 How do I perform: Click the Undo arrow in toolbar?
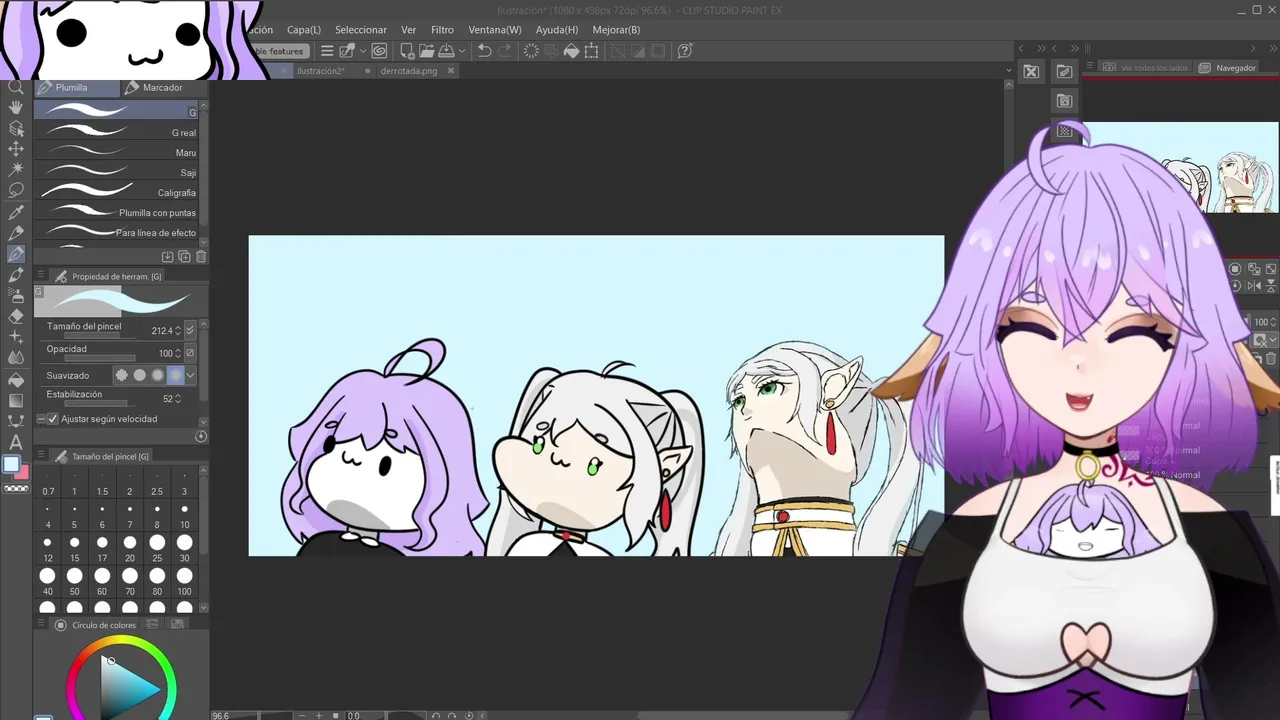(484, 51)
